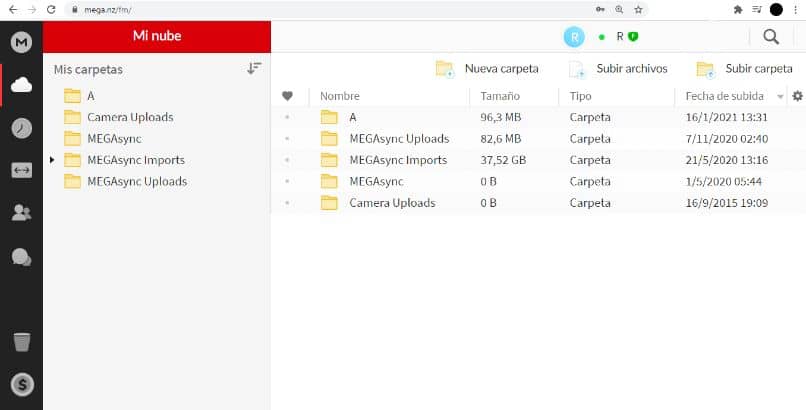Click the green online status dot
Screen dimensions: 806x410
coord(602,37)
